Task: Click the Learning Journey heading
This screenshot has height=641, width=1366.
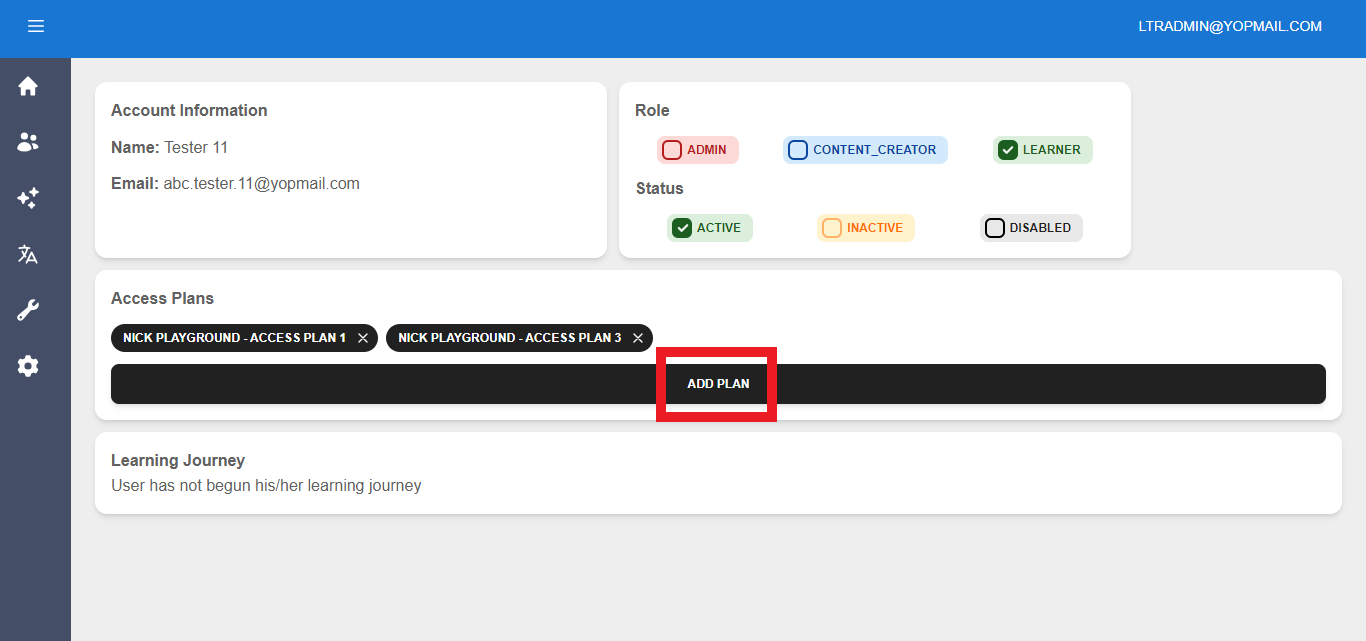Action: tap(178, 460)
